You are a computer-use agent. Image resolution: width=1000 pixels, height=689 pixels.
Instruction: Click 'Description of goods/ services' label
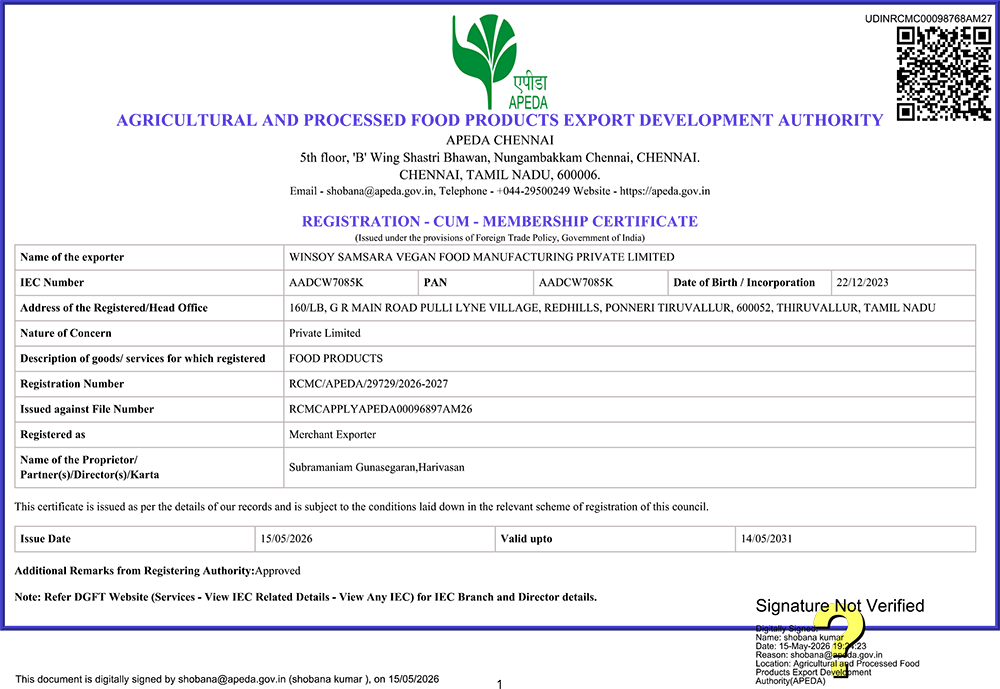(142, 359)
